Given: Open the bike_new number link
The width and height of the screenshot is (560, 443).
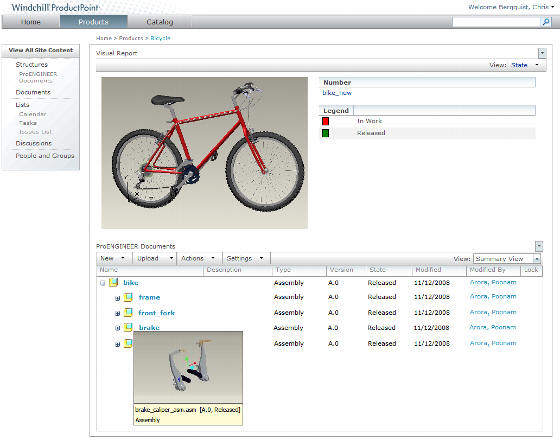Looking at the screenshot, I should (x=337, y=93).
